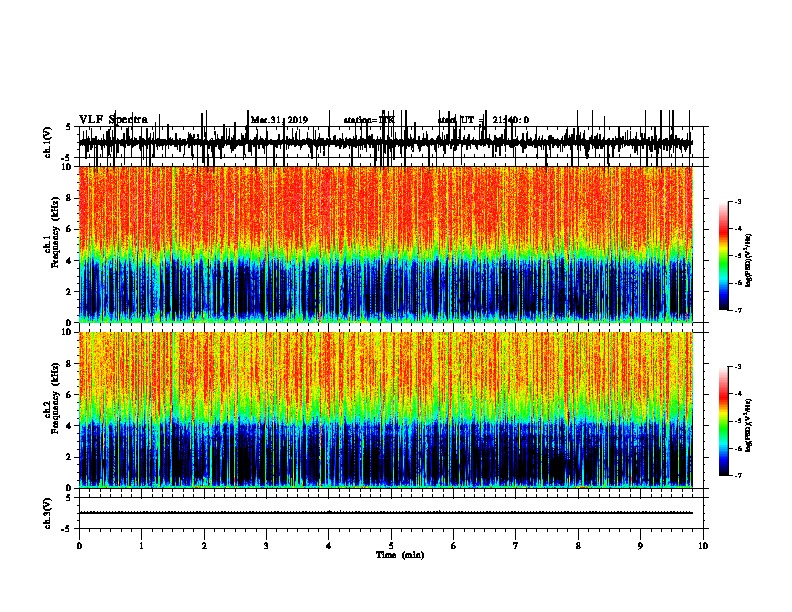Click the "8" kHz tick of ch.2 spectrogram
This screenshot has height=612, width=792.
pos(70,364)
